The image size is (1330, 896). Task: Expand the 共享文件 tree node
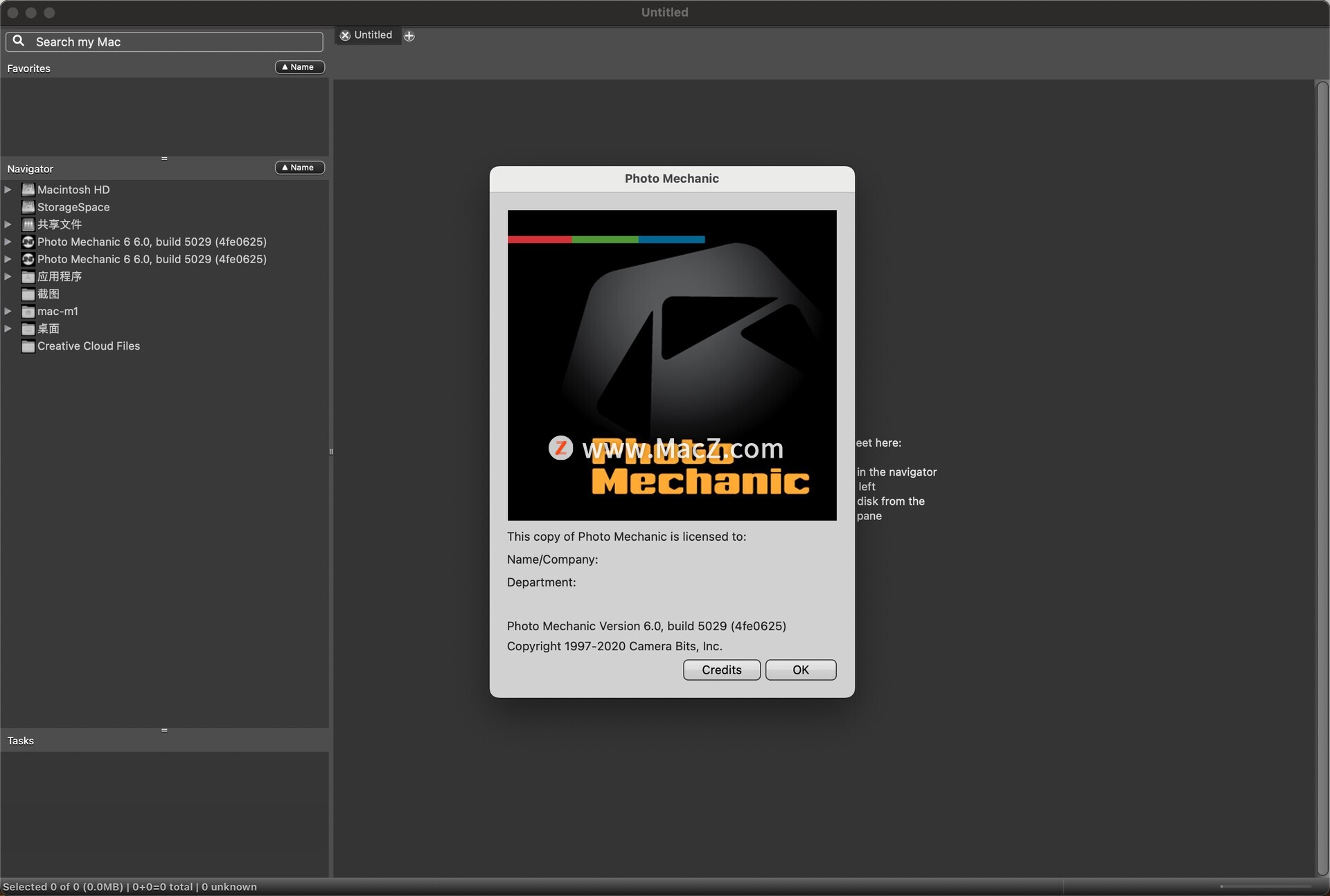coord(8,224)
